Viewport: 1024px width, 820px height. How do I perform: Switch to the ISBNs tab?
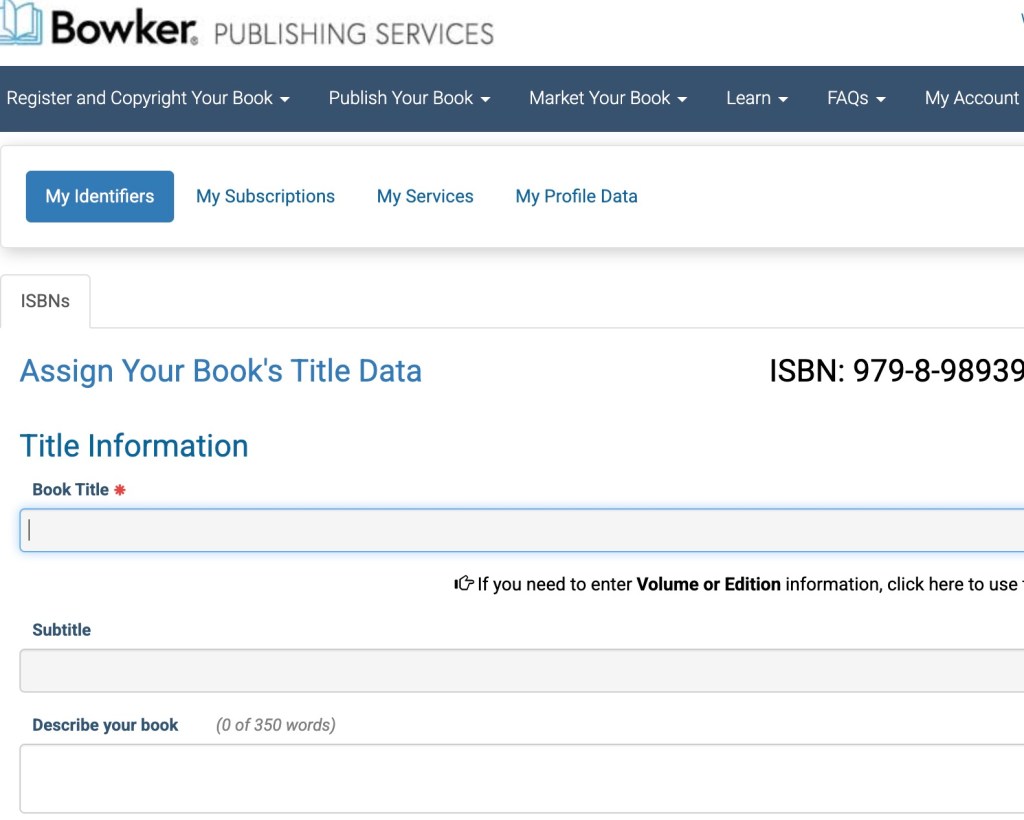[x=45, y=301]
